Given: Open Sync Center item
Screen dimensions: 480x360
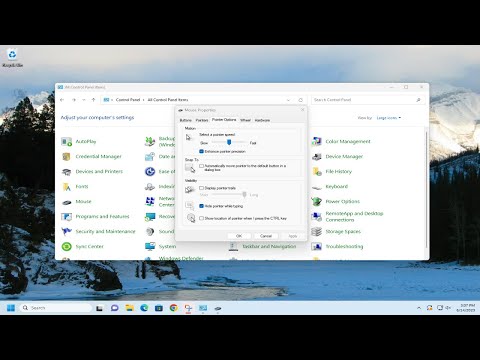Looking at the screenshot, I should (82, 246).
